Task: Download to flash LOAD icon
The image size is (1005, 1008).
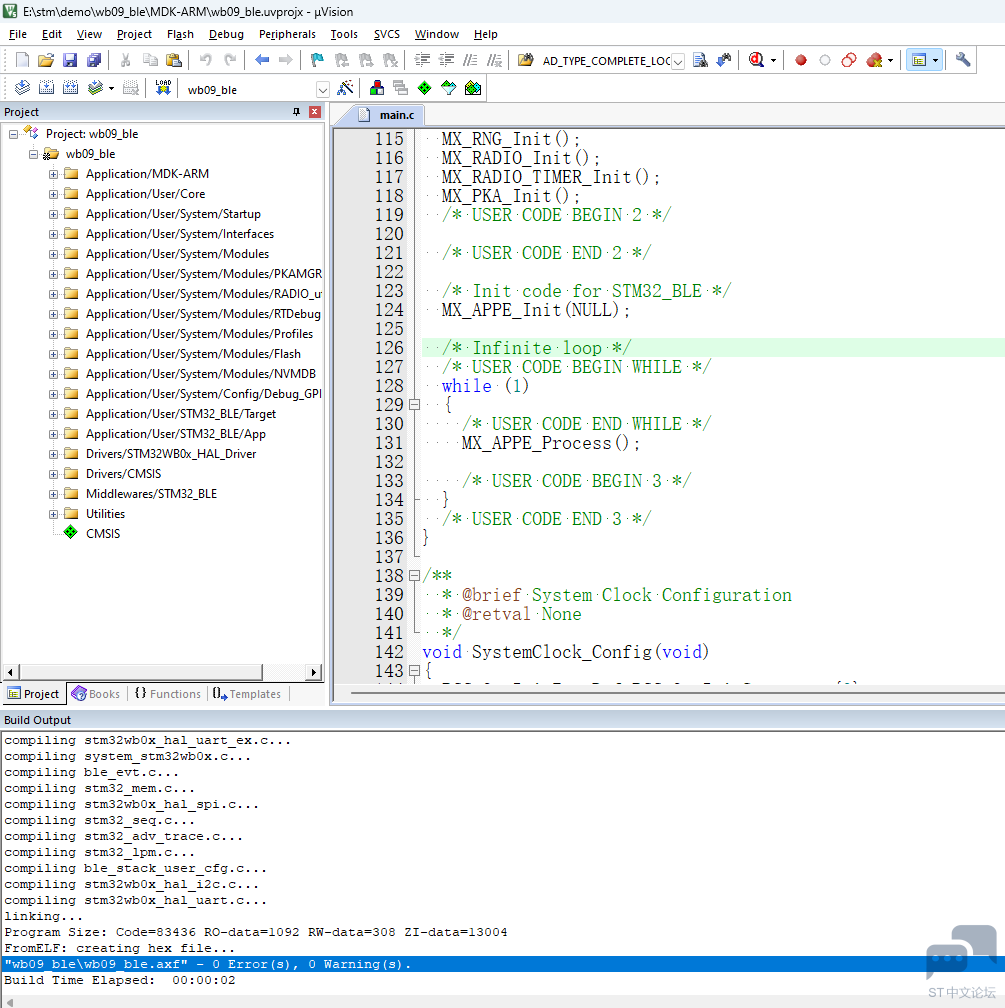Action: 163,88
